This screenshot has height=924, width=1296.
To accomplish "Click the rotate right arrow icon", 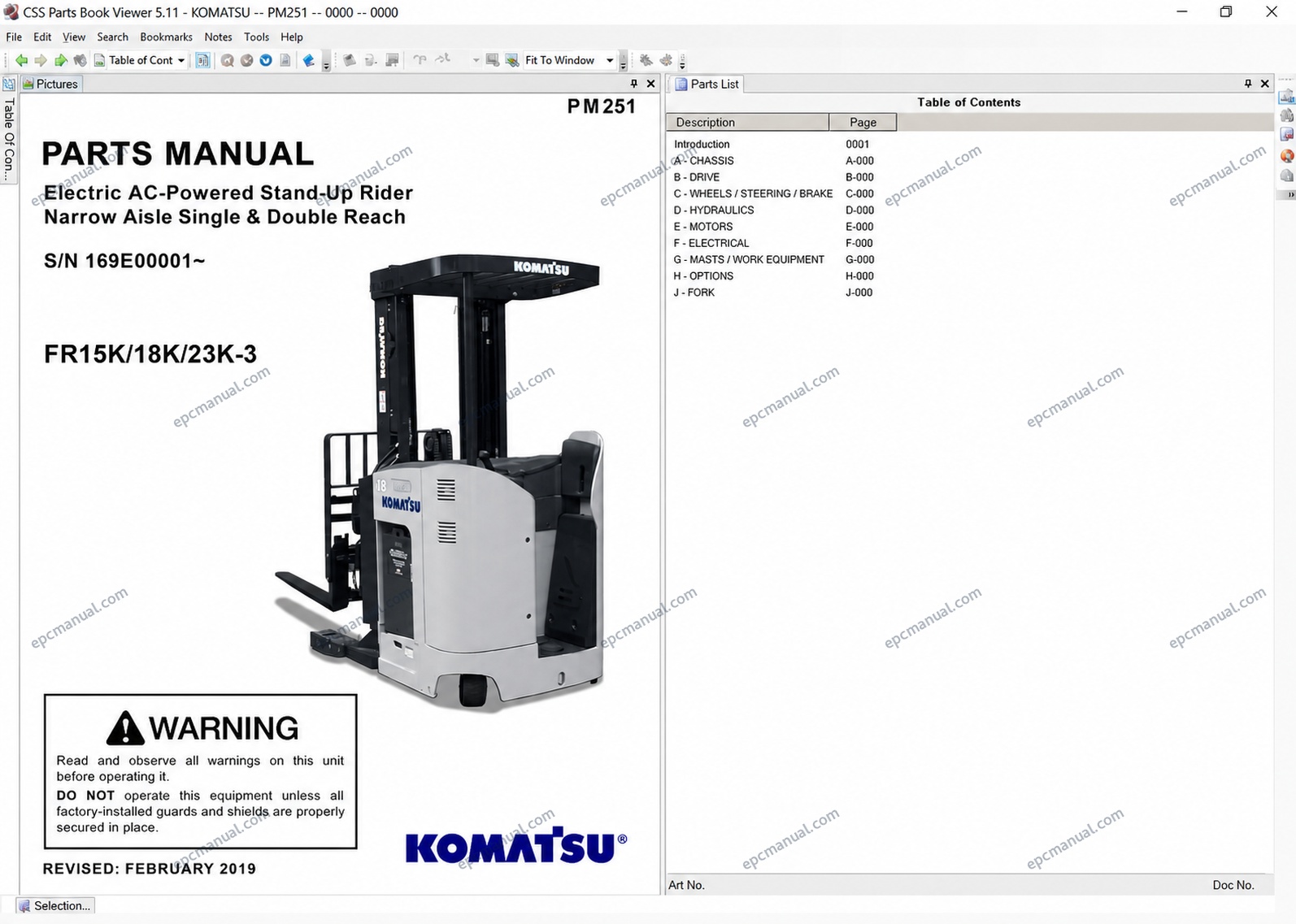I will pyautogui.click(x=442, y=59).
